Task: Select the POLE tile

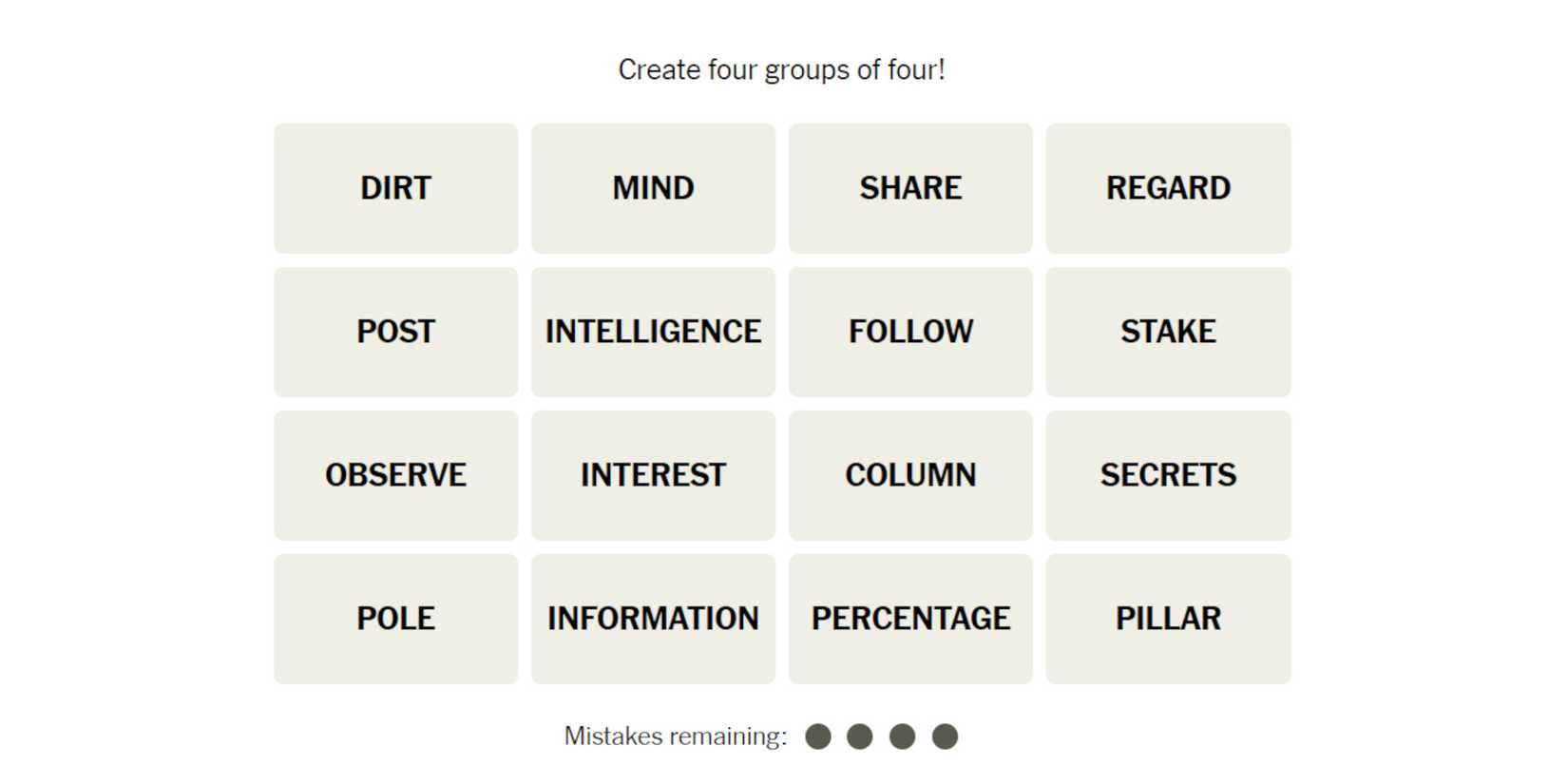Action: point(395,619)
